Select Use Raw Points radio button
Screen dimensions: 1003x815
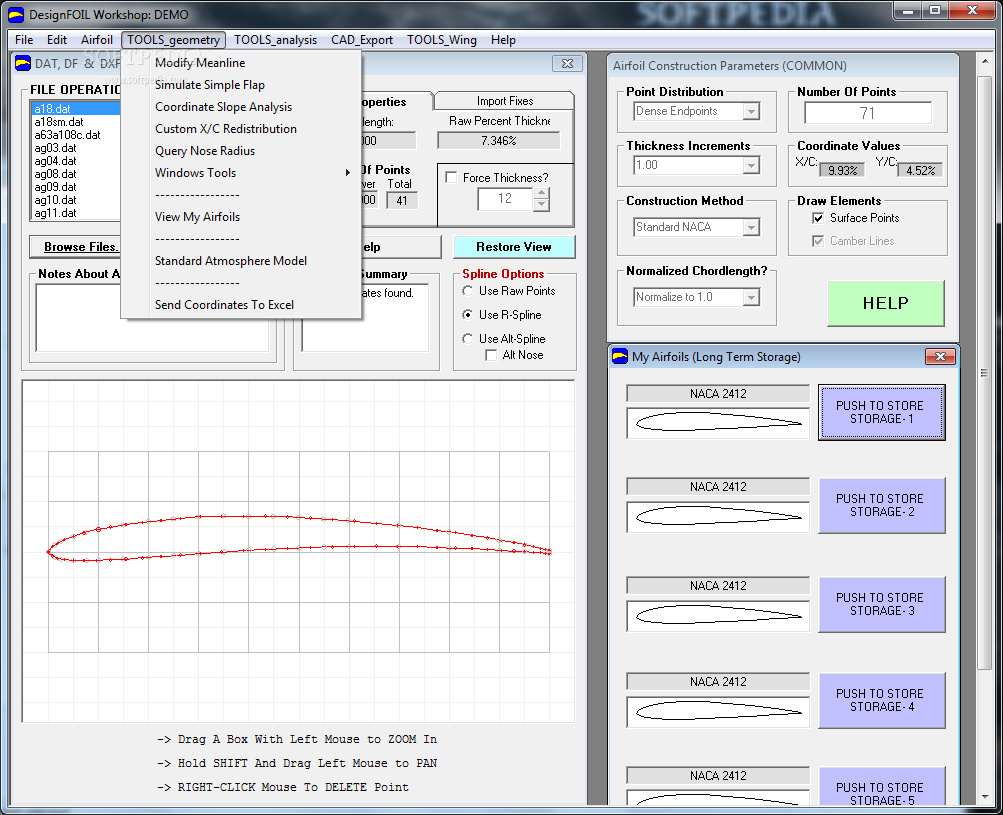click(x=468, y=291)
